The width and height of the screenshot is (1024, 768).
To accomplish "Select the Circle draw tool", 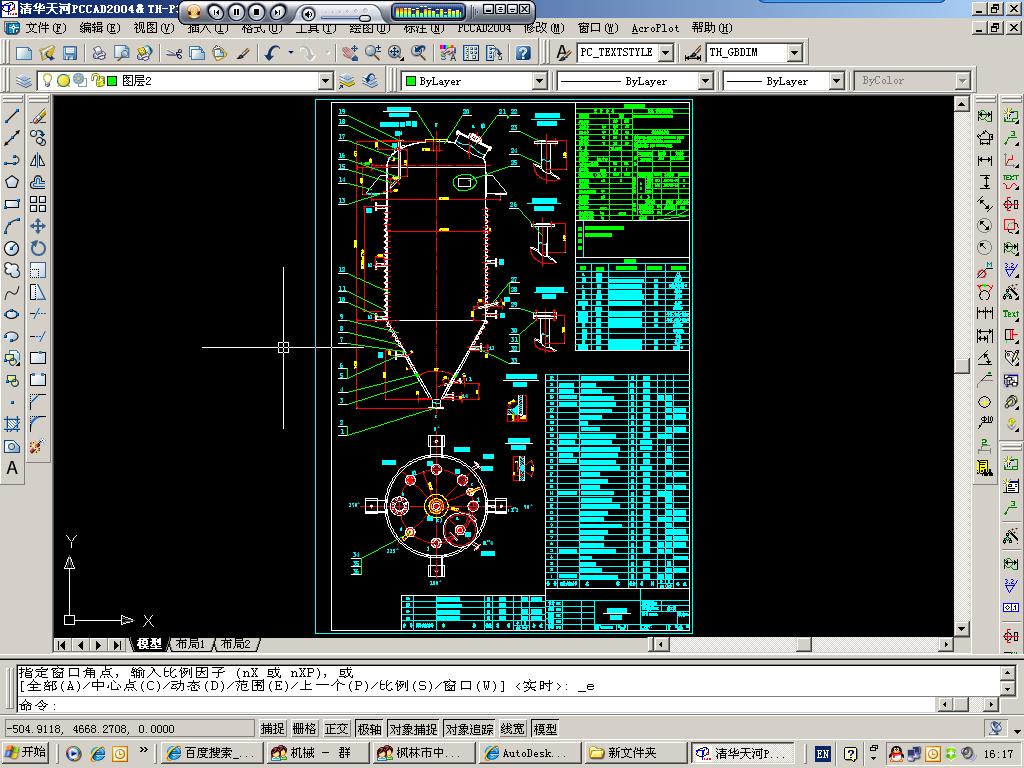I will click(12, 248).
